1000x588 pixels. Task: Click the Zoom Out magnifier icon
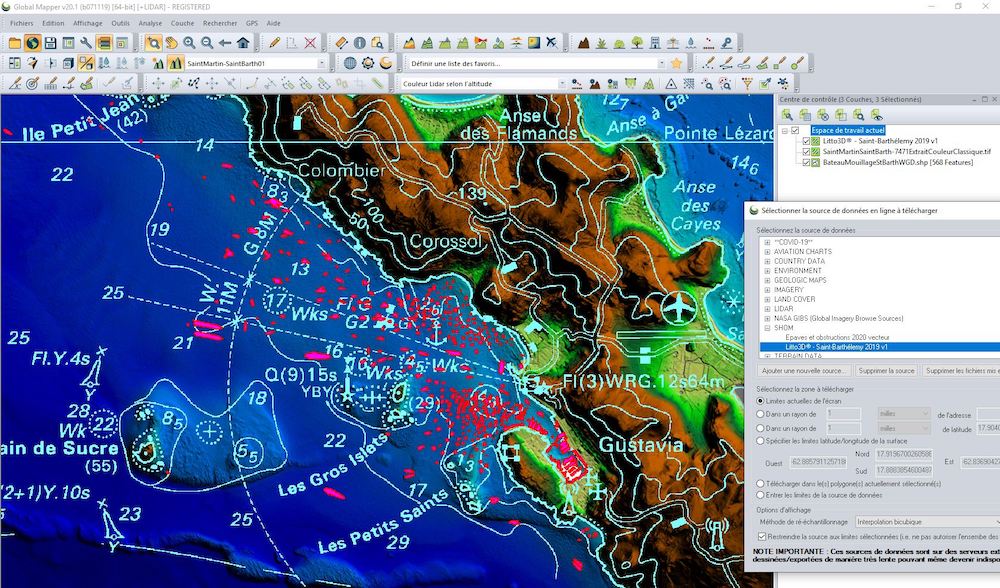(207, 43)
